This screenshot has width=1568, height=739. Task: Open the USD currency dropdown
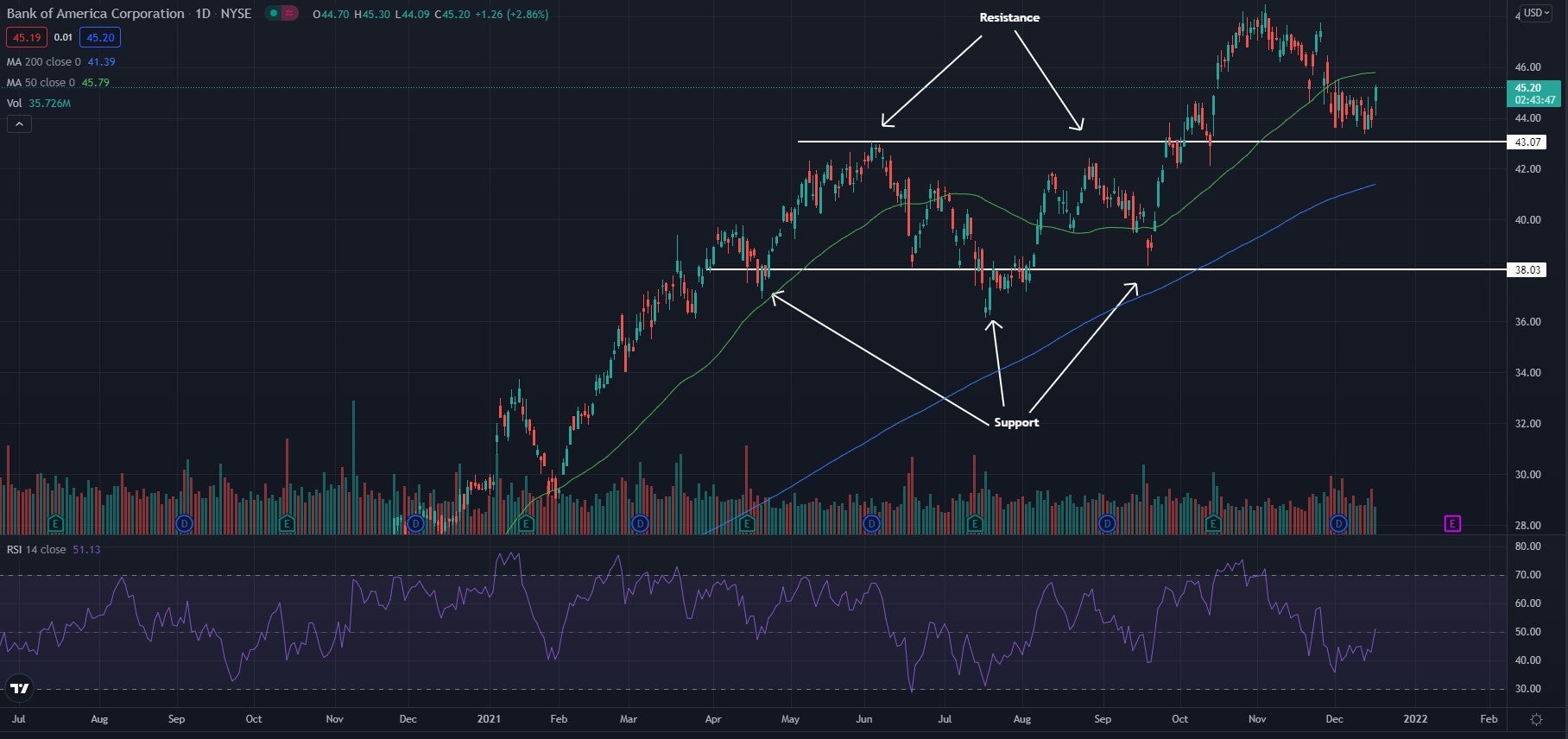pyautogui.click(x=1536, y=13)
